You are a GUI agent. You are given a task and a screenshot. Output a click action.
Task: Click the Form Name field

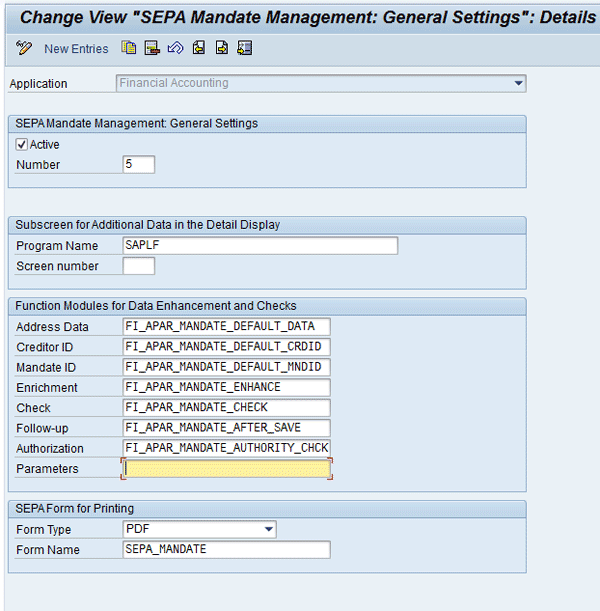pyautogui.click(x=225, y=550)
